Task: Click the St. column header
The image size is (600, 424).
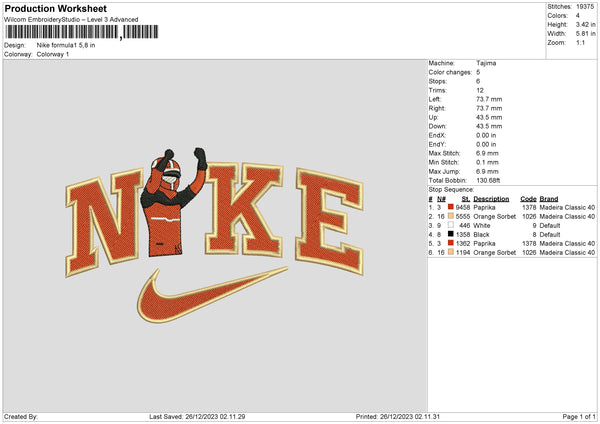Action: pos(466,199)
